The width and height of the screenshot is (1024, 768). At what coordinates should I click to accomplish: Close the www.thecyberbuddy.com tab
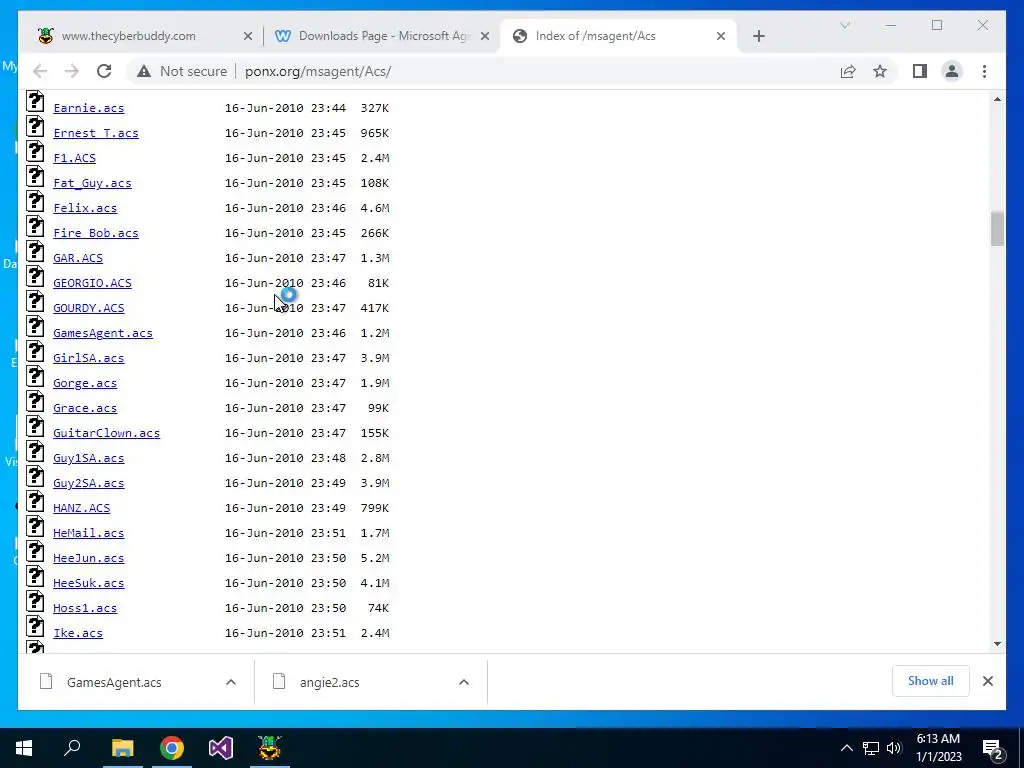[248, 37]
